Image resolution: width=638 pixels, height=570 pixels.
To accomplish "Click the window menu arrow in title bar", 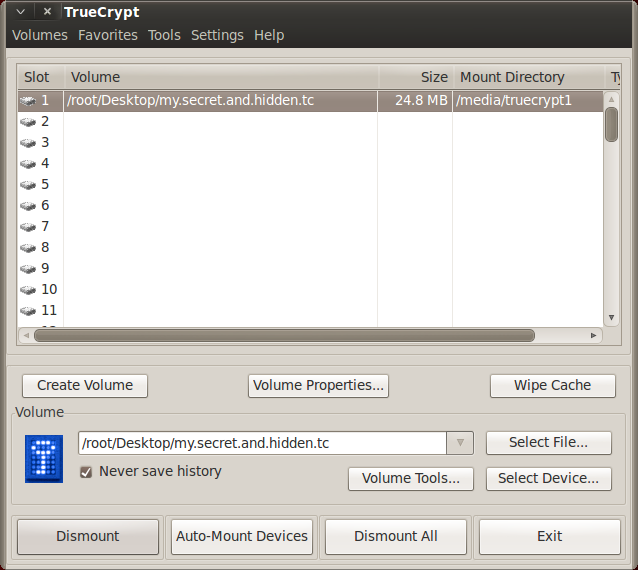I will pos(20,12).
